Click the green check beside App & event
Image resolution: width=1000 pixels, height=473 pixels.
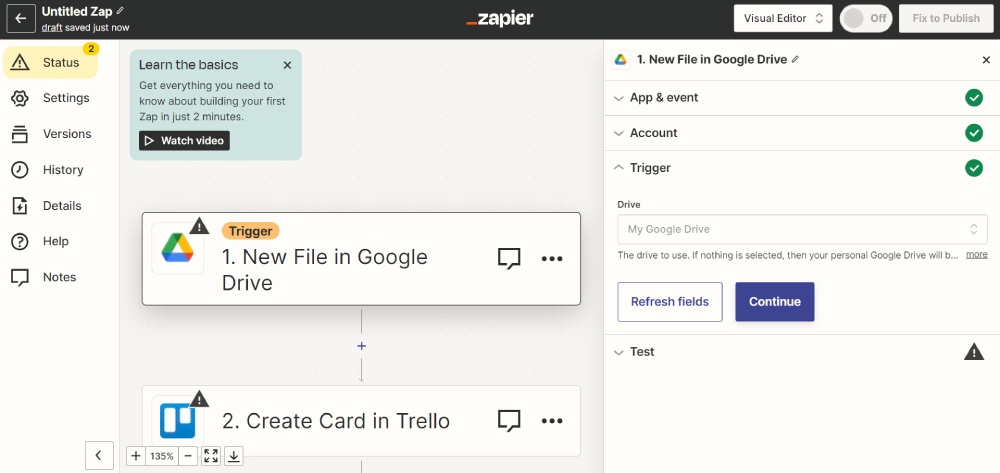click(974, 98)
